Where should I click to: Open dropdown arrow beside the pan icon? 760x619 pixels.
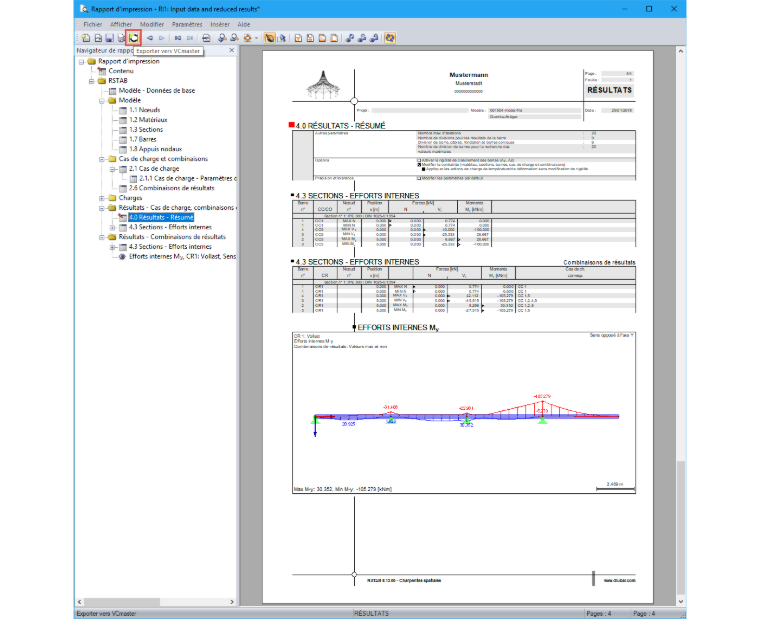(256, 38)
